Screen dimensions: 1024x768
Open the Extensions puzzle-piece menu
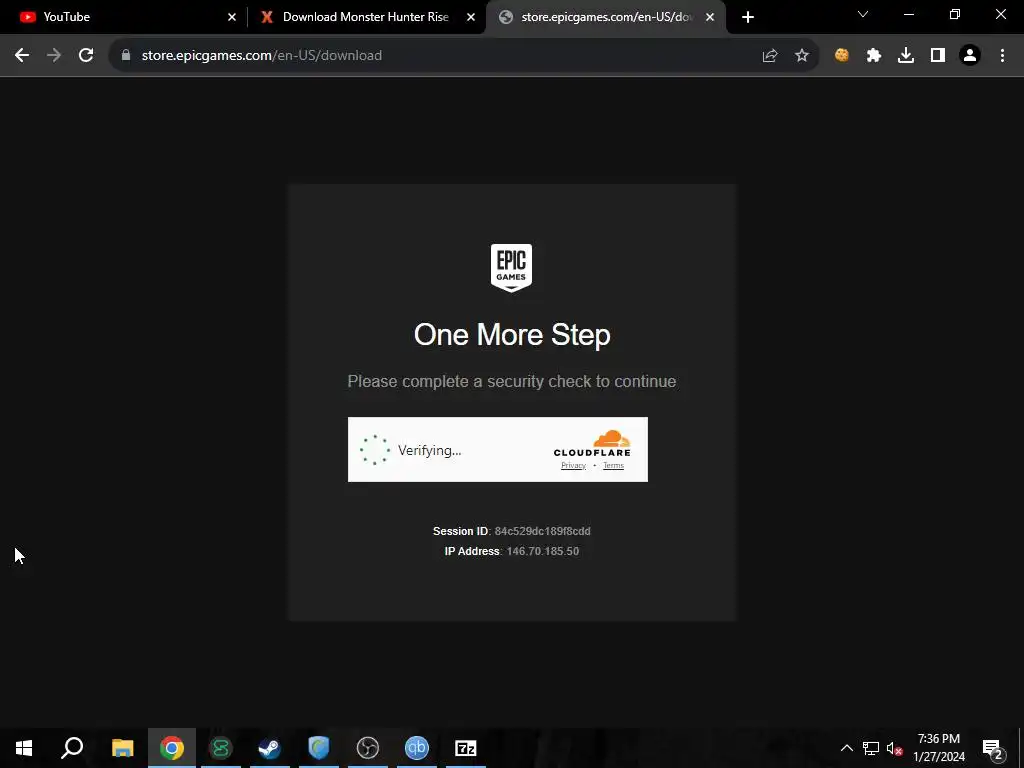pos(874,56)
